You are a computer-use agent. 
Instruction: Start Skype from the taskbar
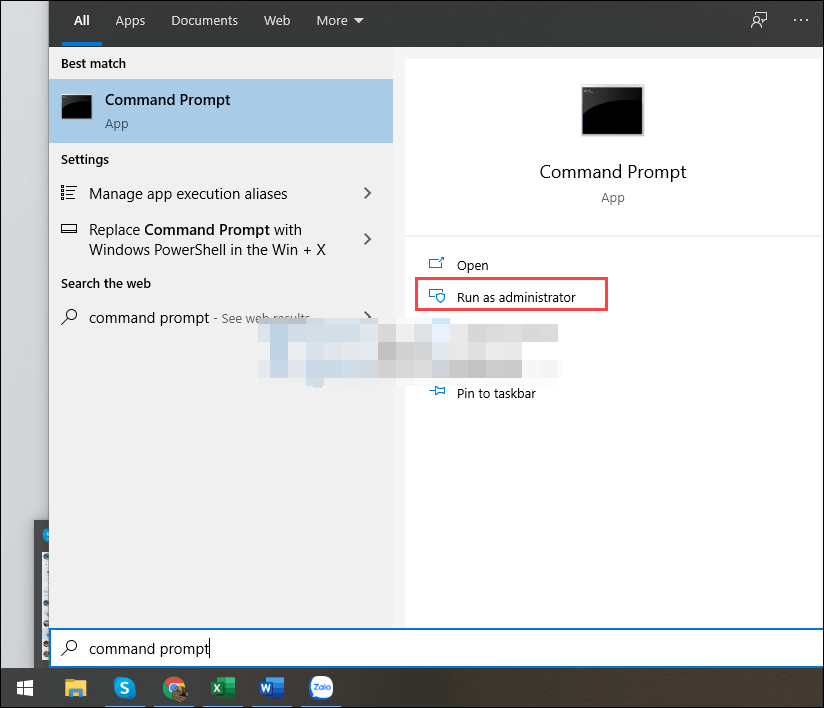click(x=124, y=688)
